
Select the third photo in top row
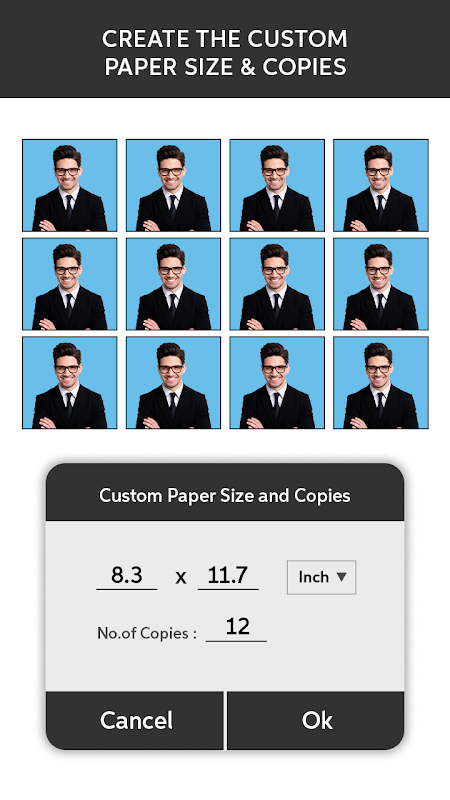point(277,185)
